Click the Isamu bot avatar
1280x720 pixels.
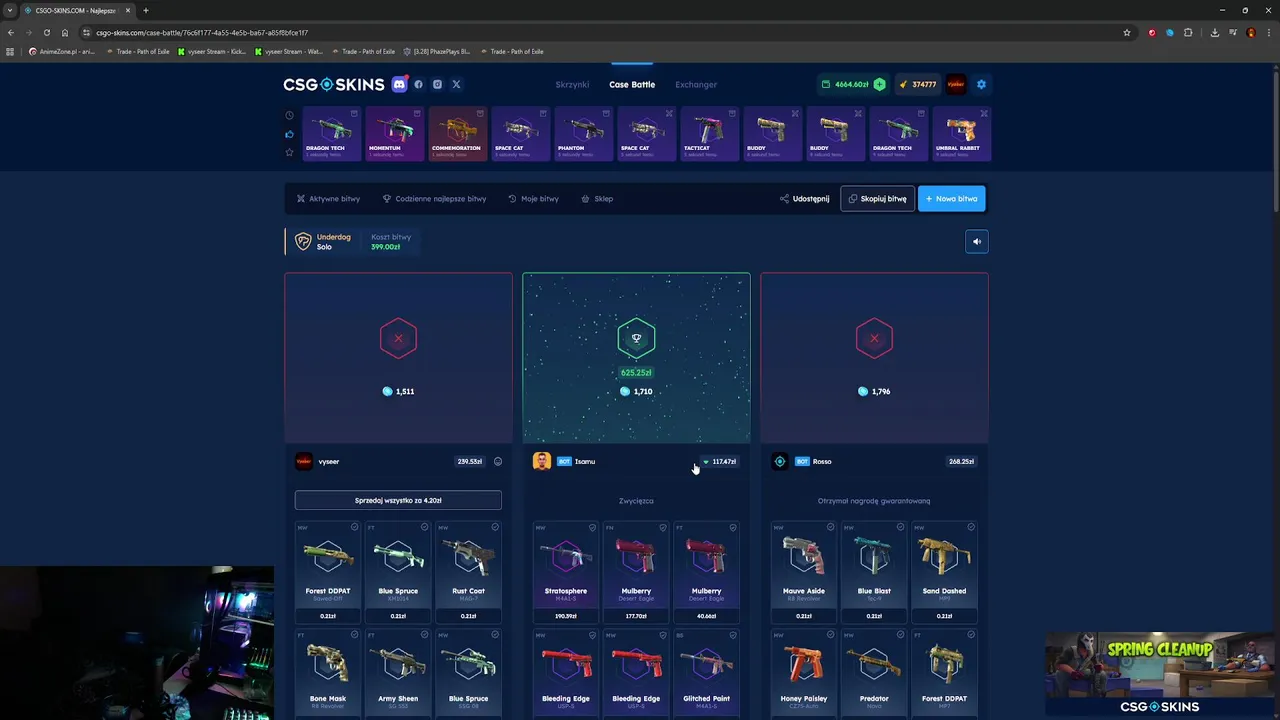541,461
